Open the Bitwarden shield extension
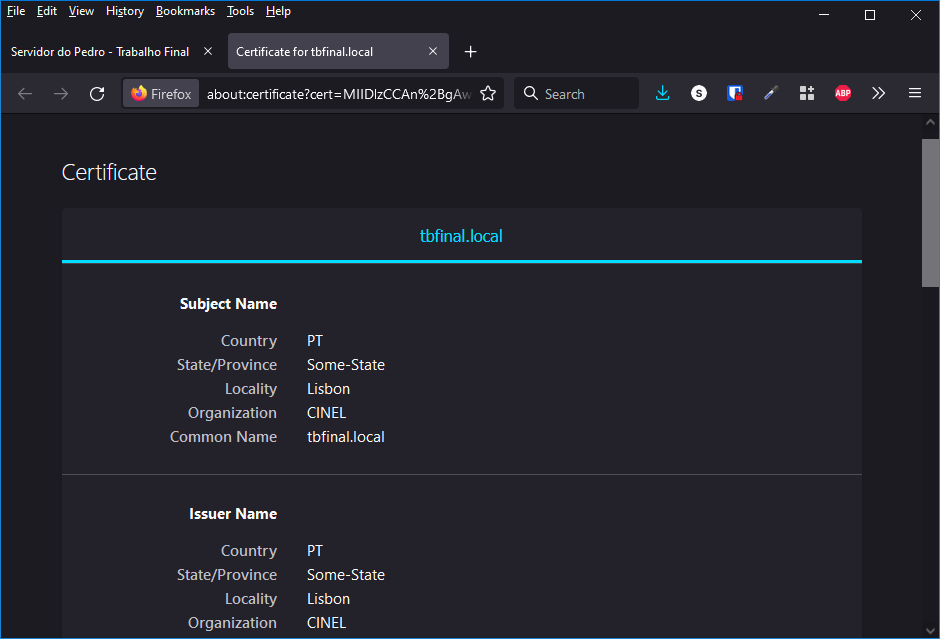Viewport: 940px width, 639px height. coord(735,93)
